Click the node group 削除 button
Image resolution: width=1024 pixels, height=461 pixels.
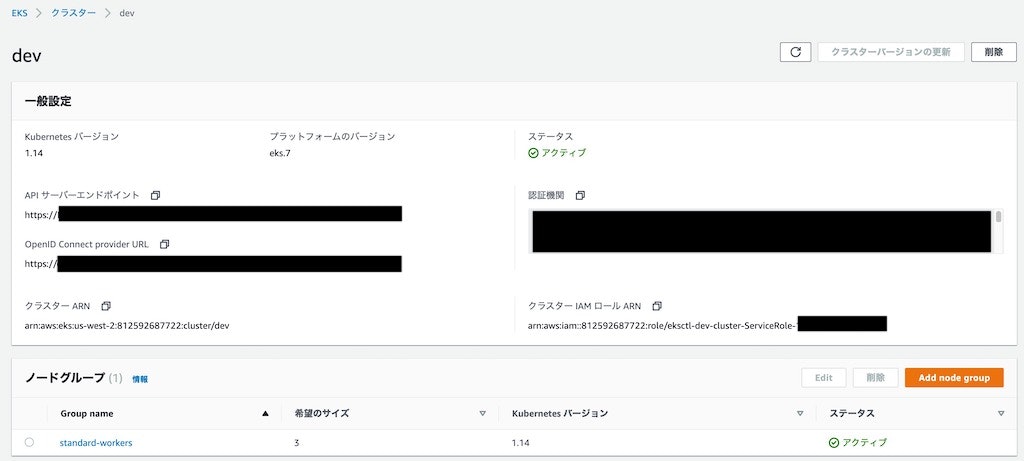[875, 377]
